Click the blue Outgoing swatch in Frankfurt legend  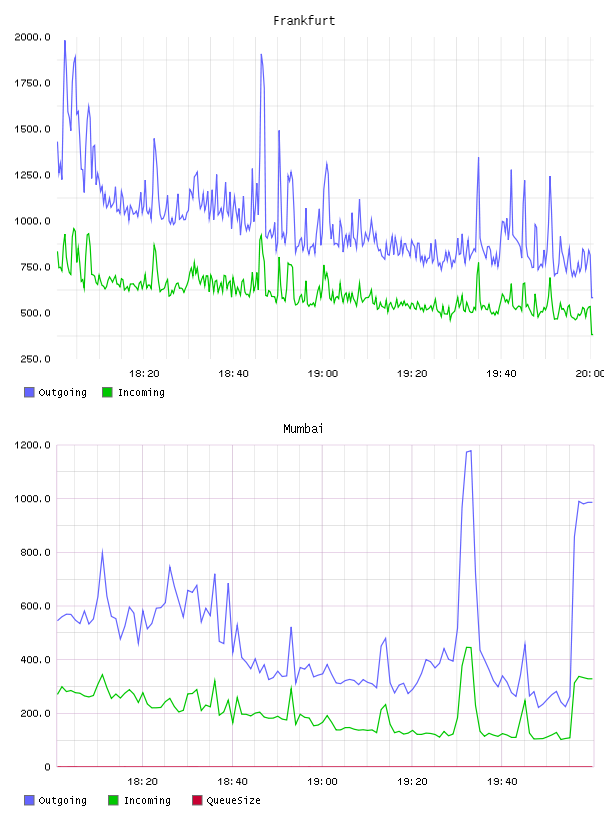[29, 392]
